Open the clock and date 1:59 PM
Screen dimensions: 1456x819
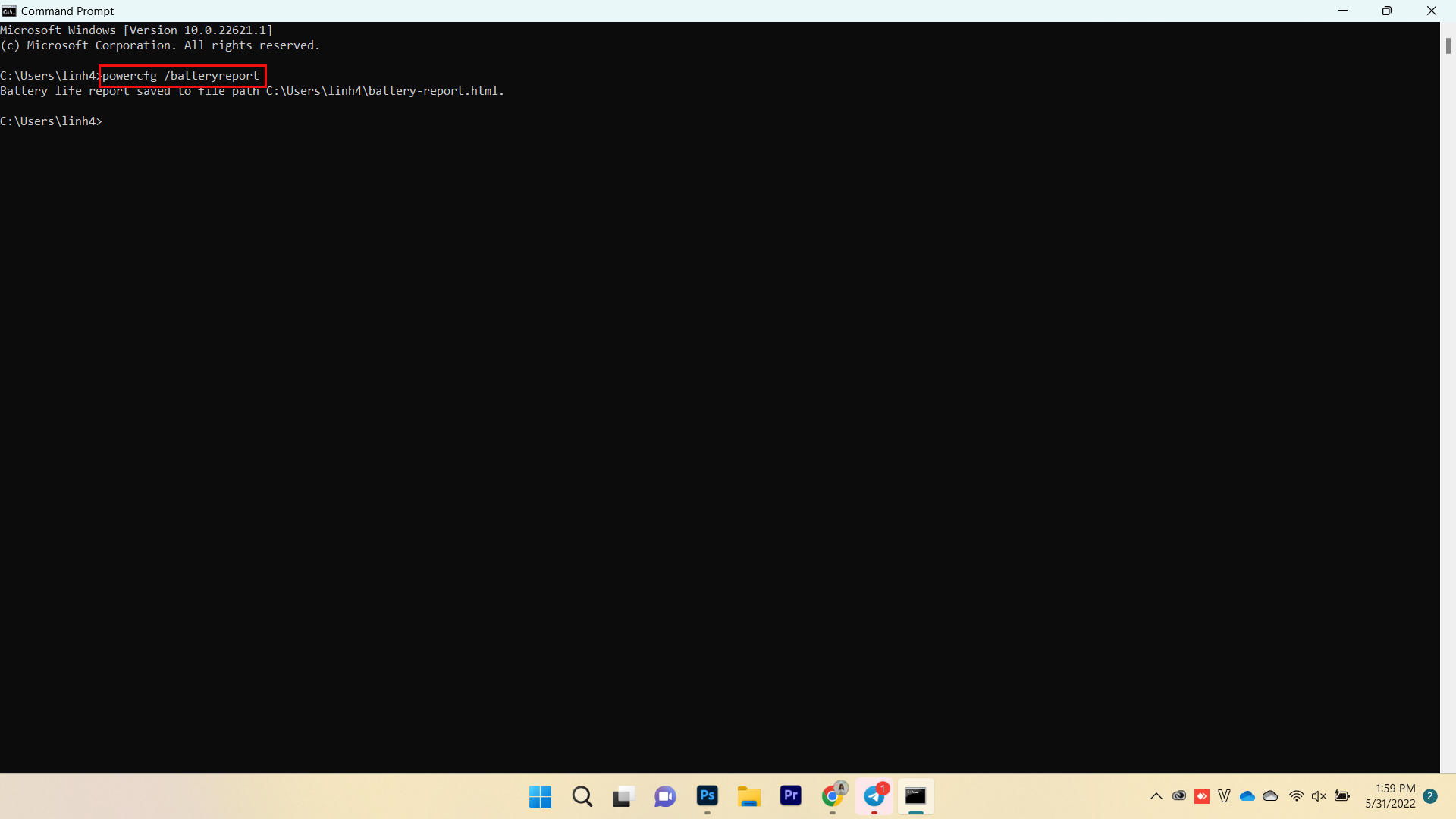[x=1390, y=796]
